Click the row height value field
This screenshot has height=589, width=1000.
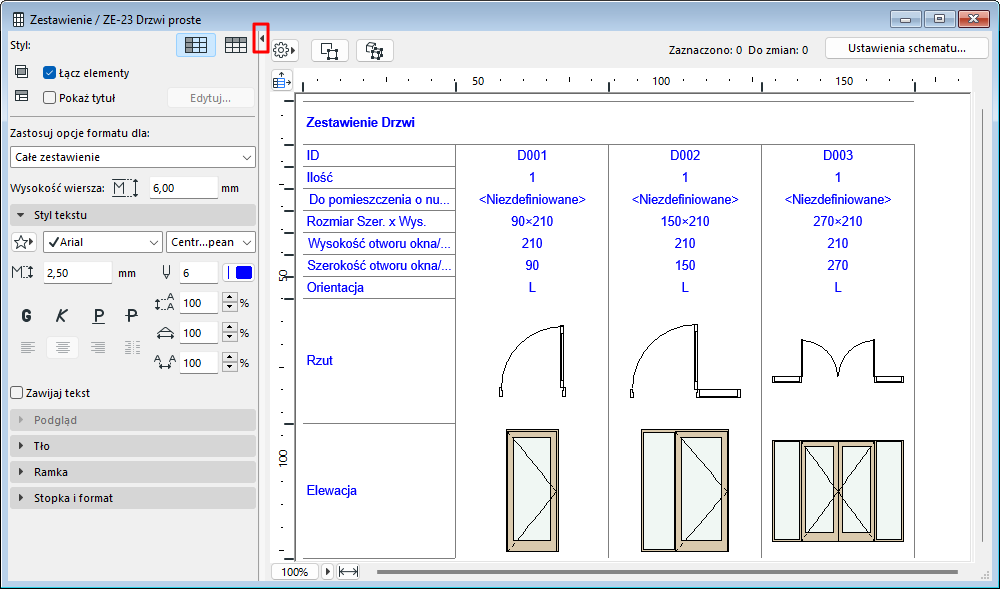(183, 188)
